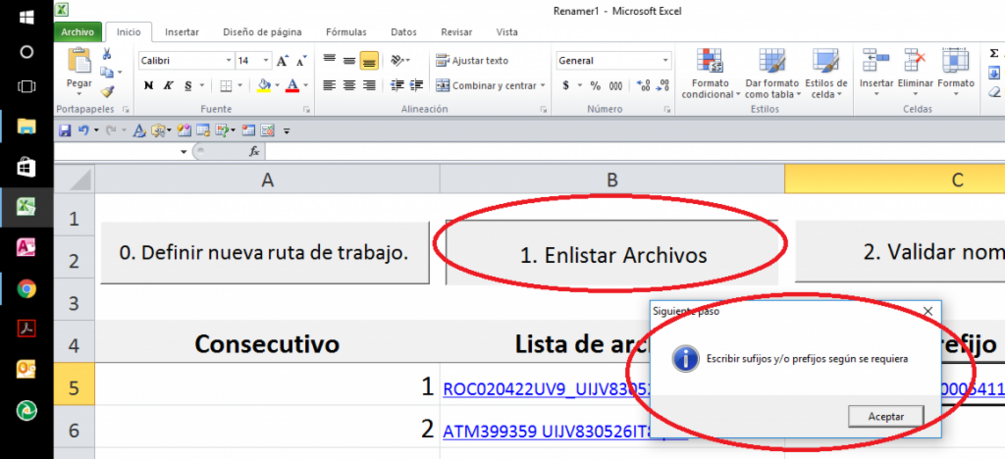
Task: Switch to the Revisar tab
Action: [457, 32]
